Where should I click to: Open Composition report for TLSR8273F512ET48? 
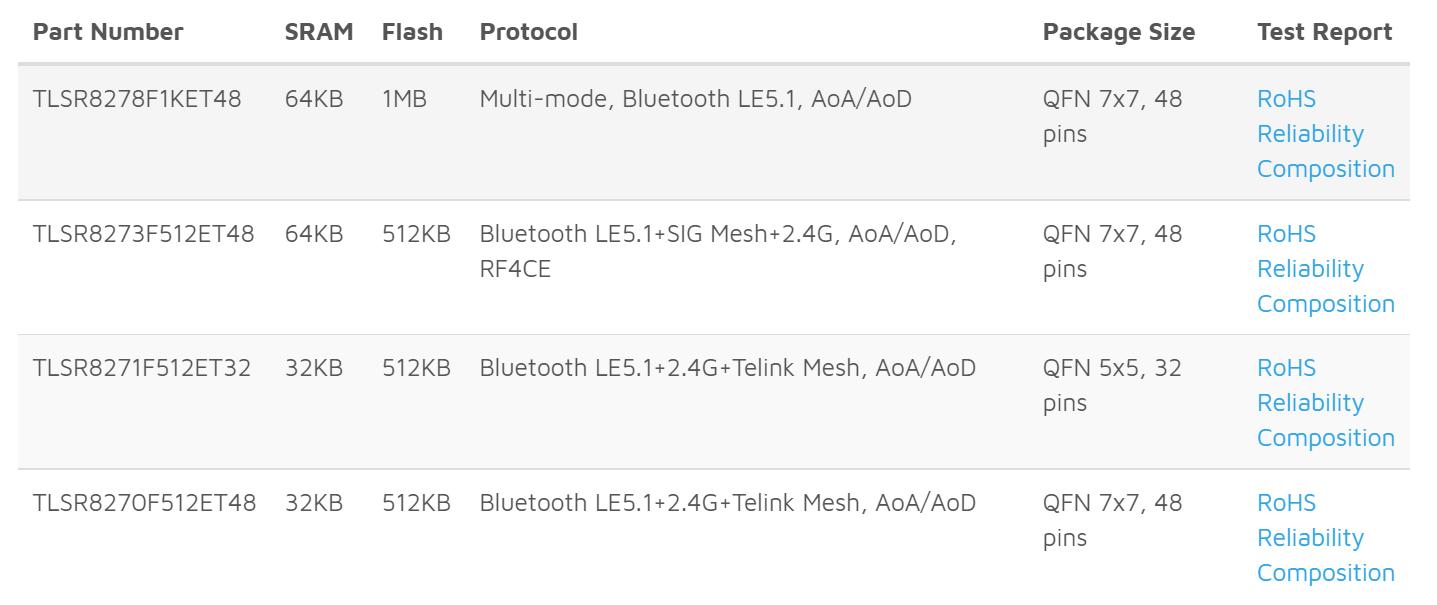[x=1325, y=304]
